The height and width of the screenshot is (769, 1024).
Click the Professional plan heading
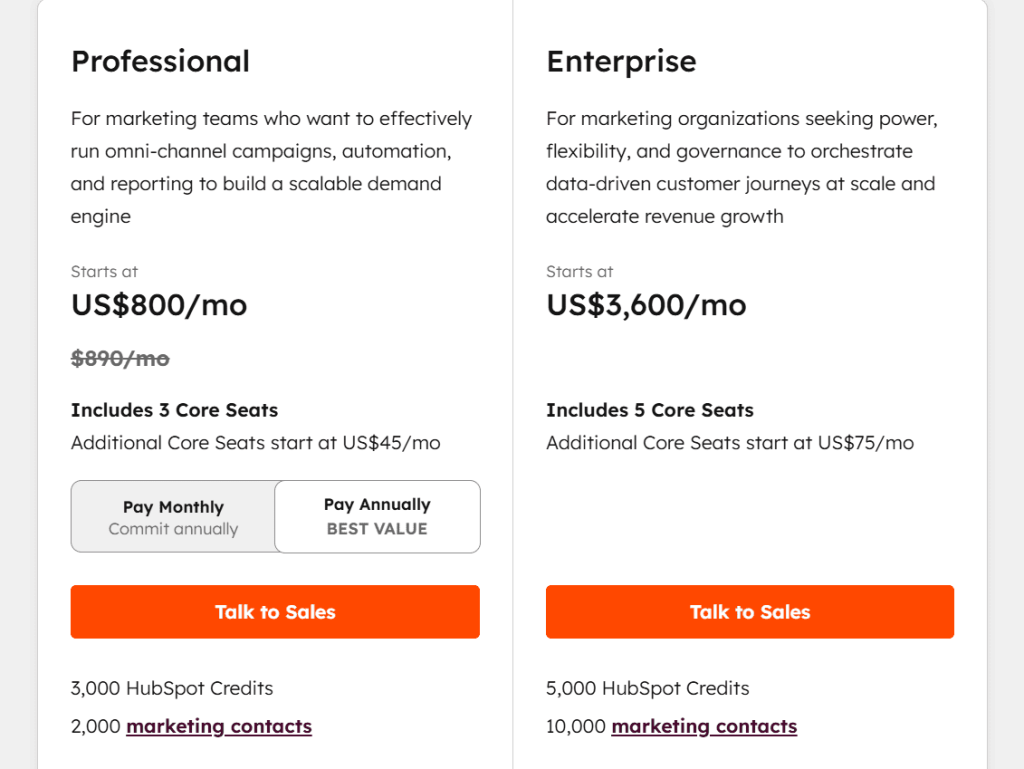(160, 61)
